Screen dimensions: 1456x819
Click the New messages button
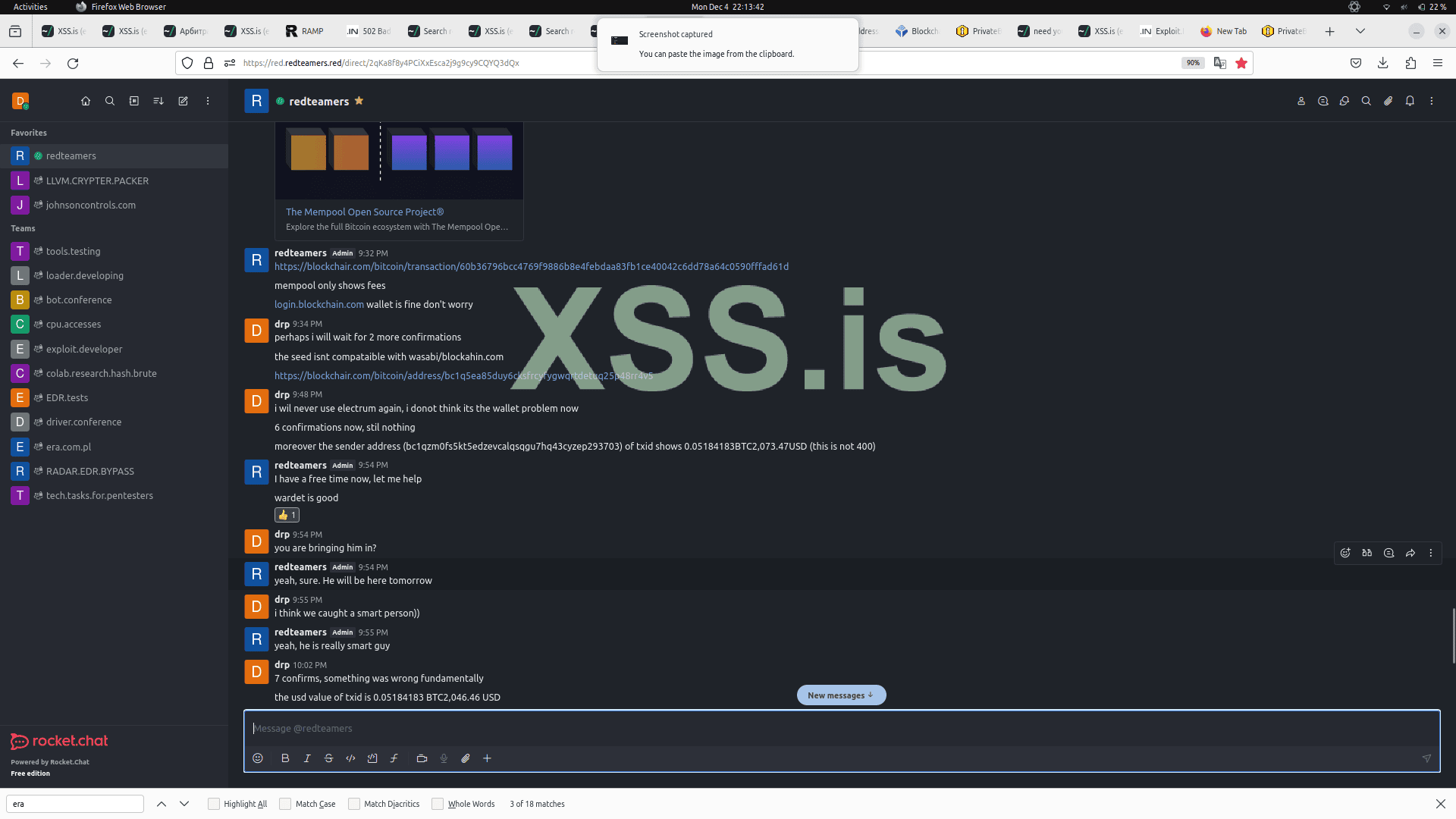[841, 695]
